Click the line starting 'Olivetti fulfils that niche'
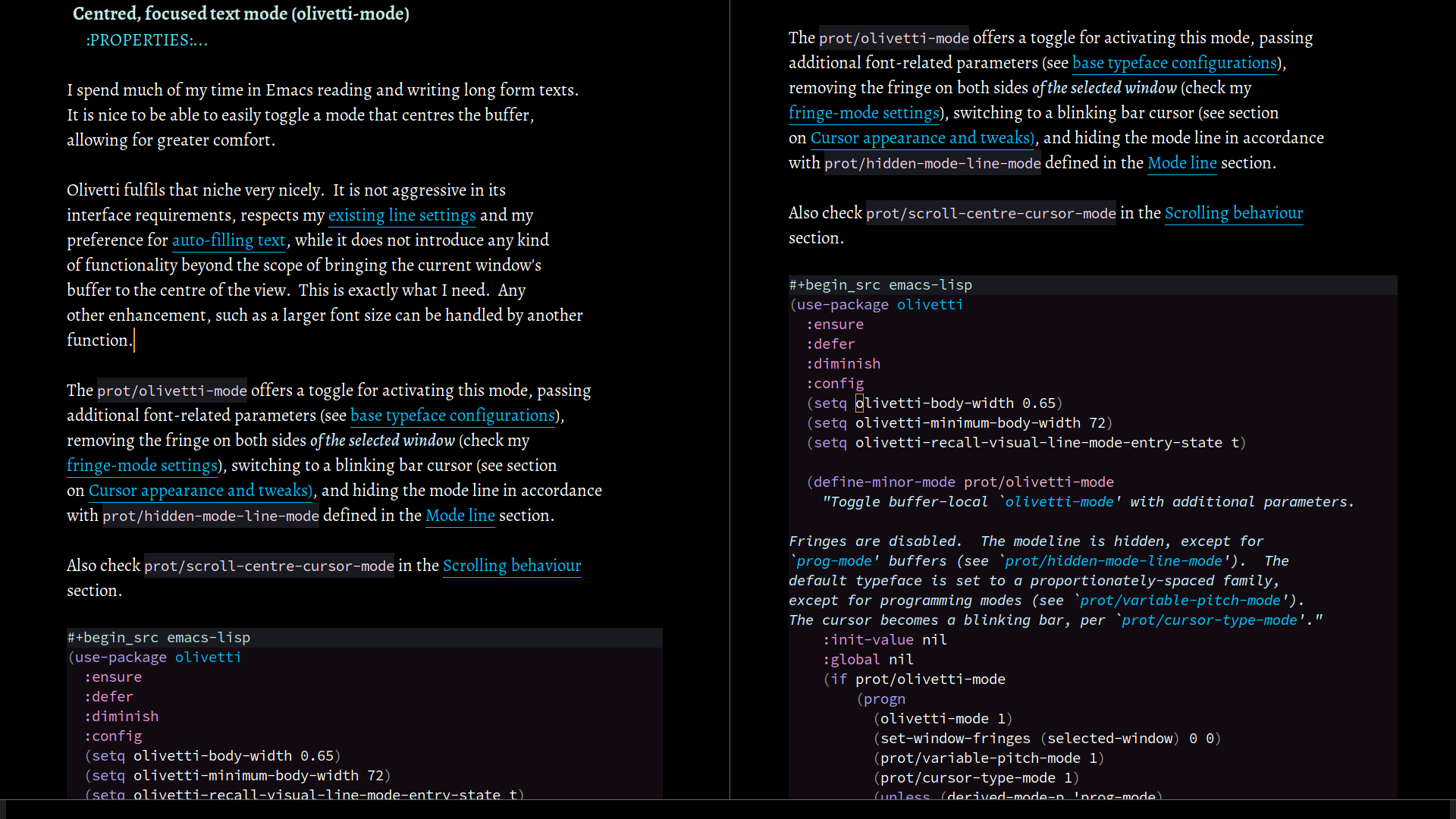1456x819 pixels. coord(286,190)
